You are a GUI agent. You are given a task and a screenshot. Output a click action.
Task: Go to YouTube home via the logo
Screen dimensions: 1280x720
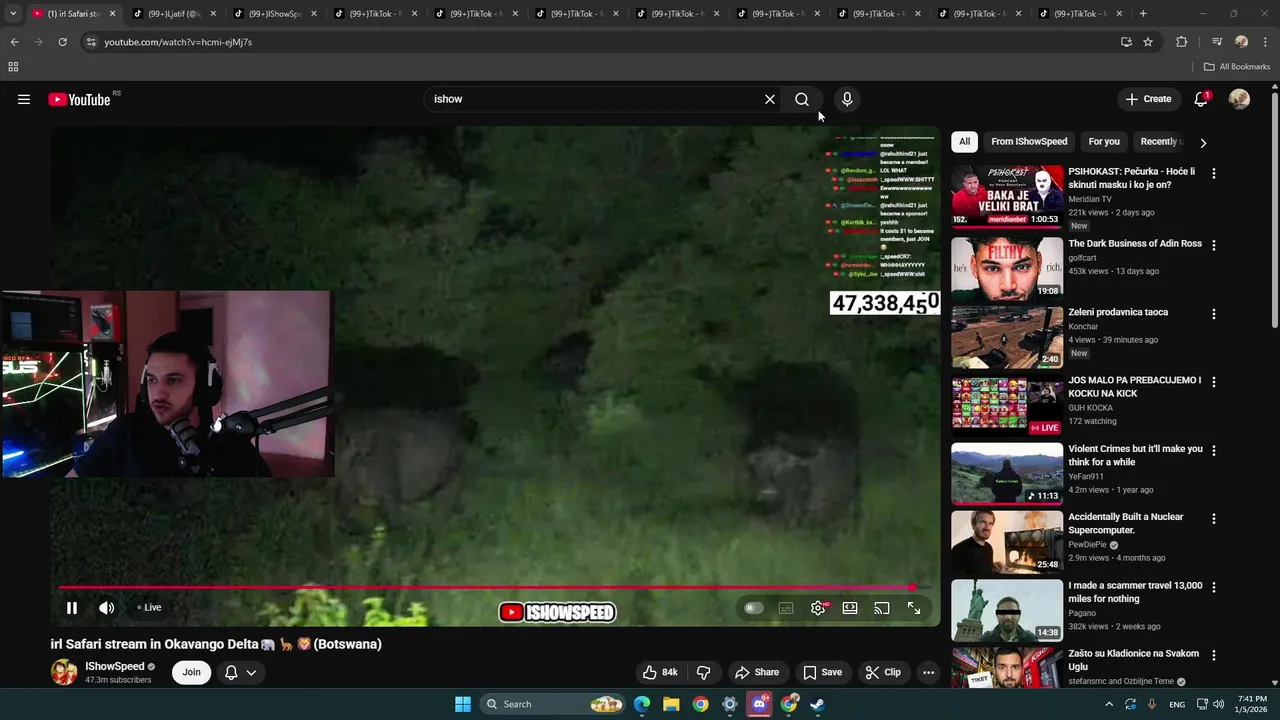click(x=79, y=99)
